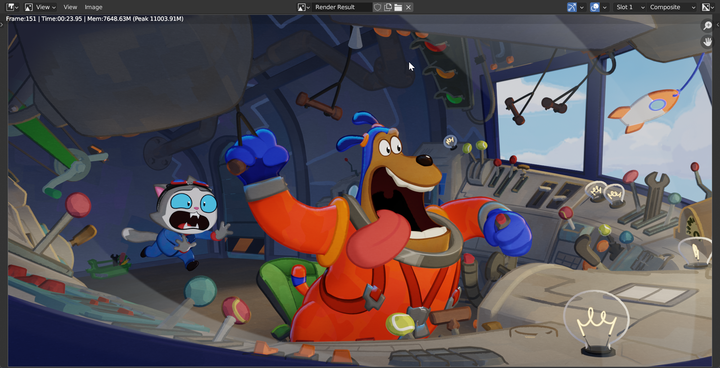Open the Image menu

(x=93, y=7)
